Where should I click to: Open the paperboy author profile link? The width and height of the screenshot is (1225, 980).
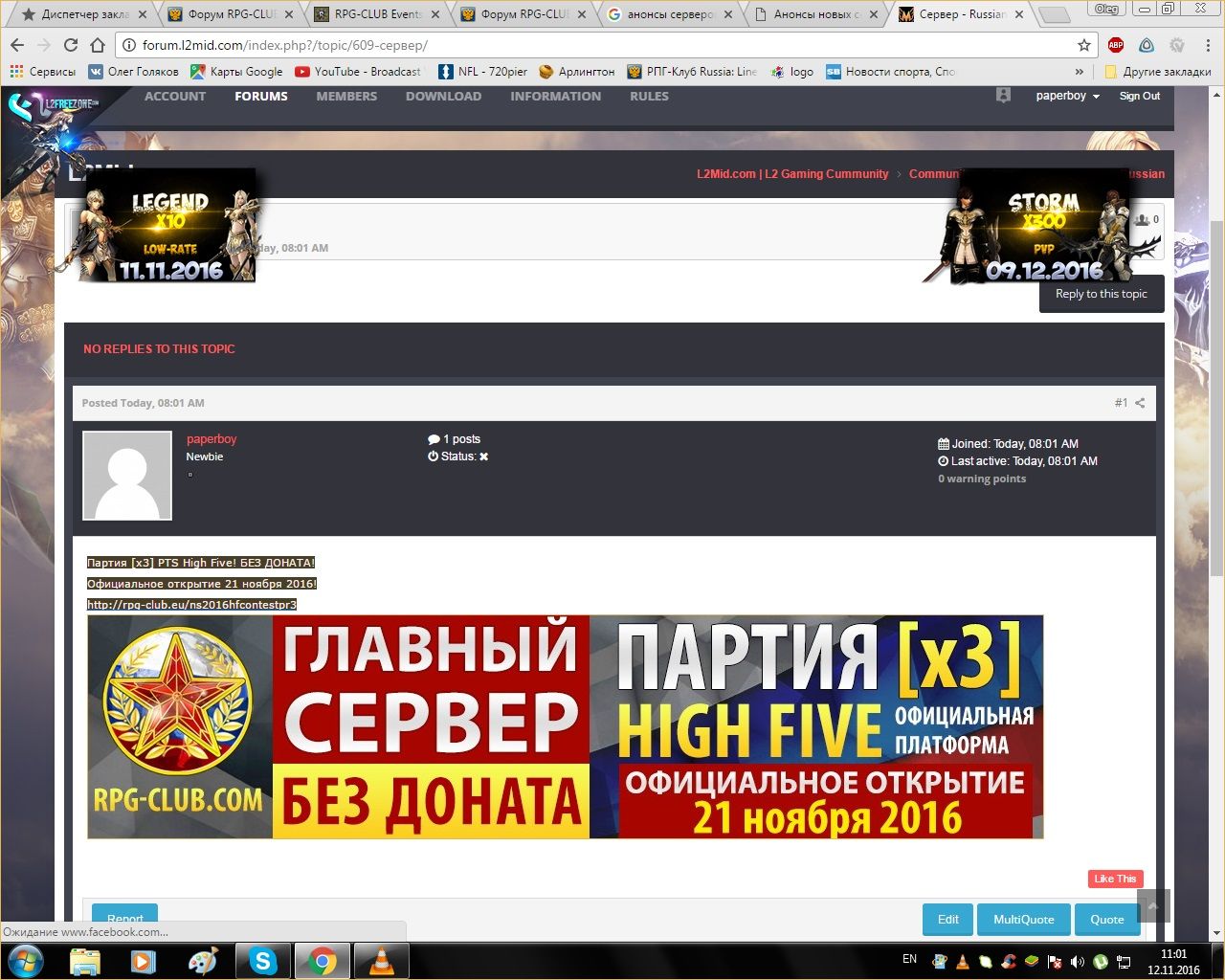point(212,439)
